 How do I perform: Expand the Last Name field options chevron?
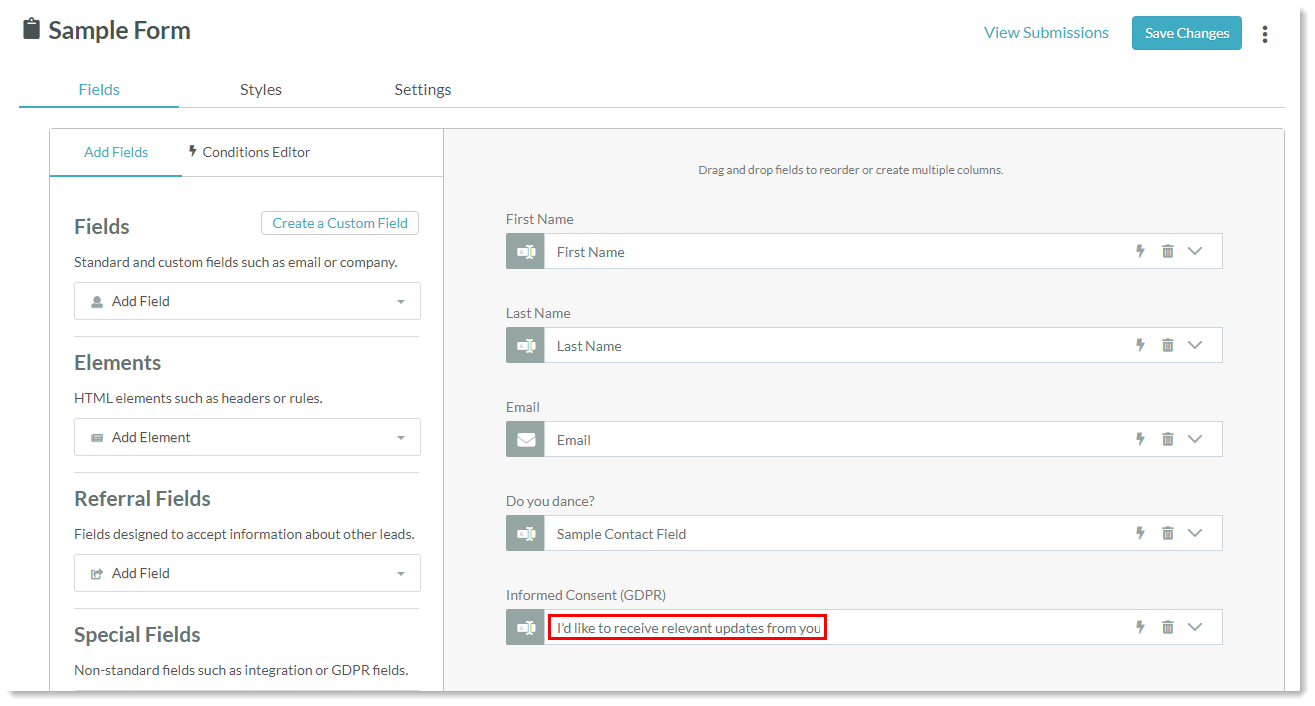[x=1195, y=345]
